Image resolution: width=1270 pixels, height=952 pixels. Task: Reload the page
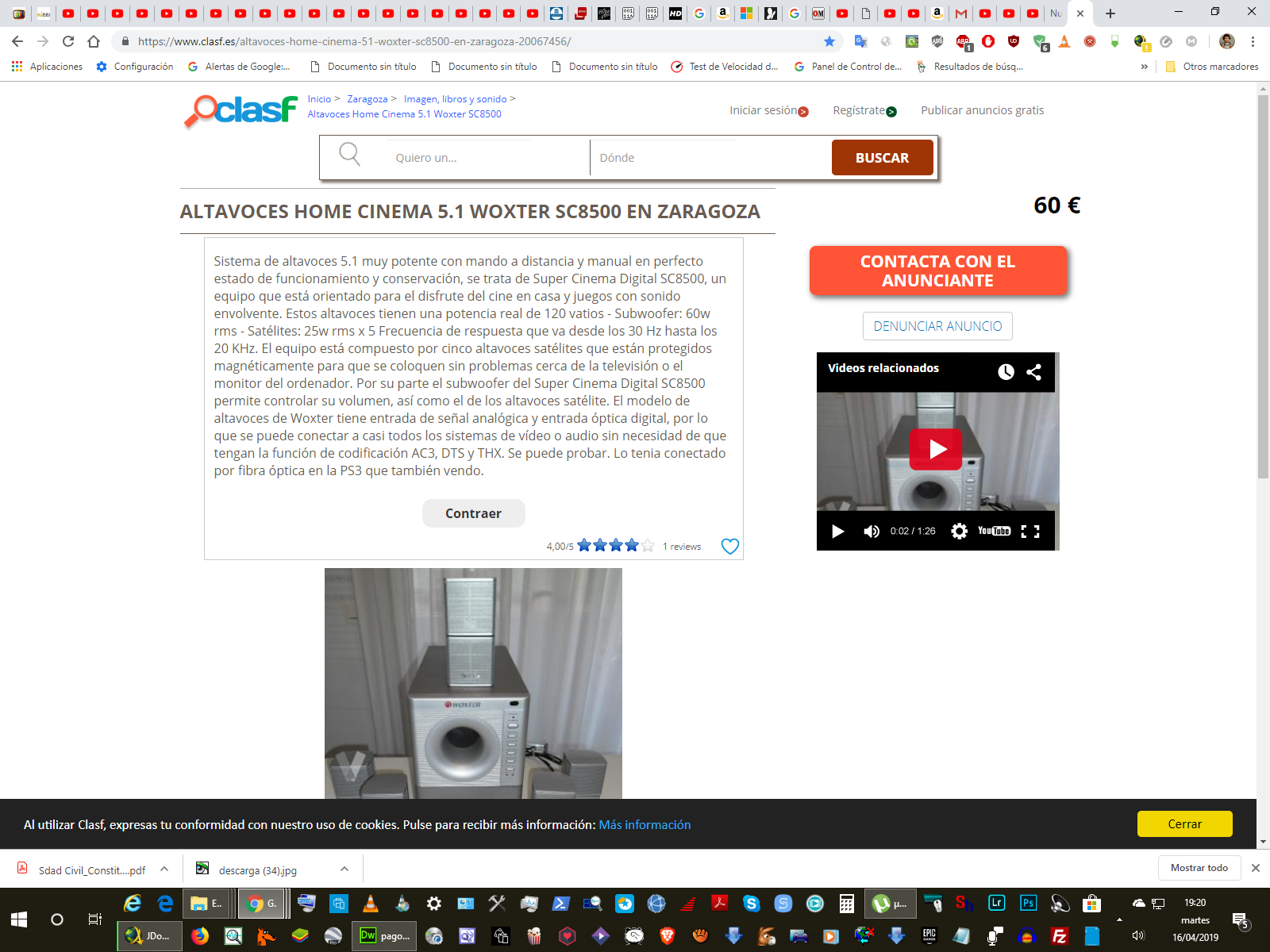[x=68, y=41]
